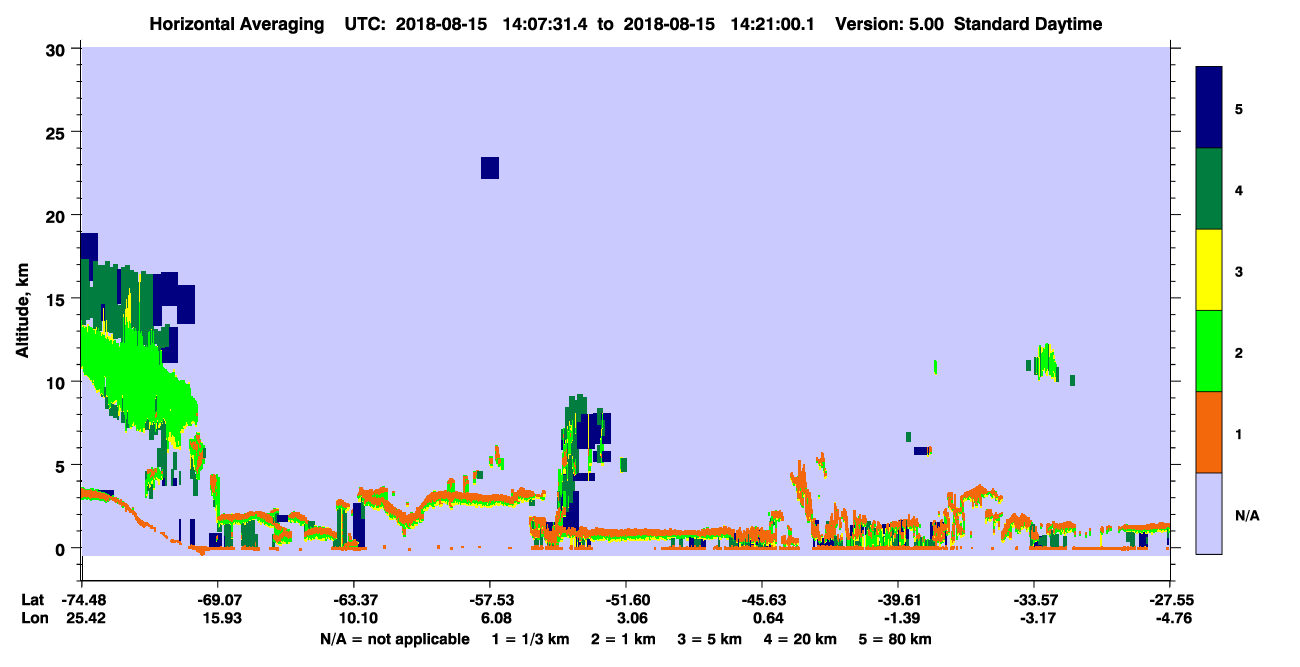Click the 'Lat' row label
1300x667 pixels.
33,601
